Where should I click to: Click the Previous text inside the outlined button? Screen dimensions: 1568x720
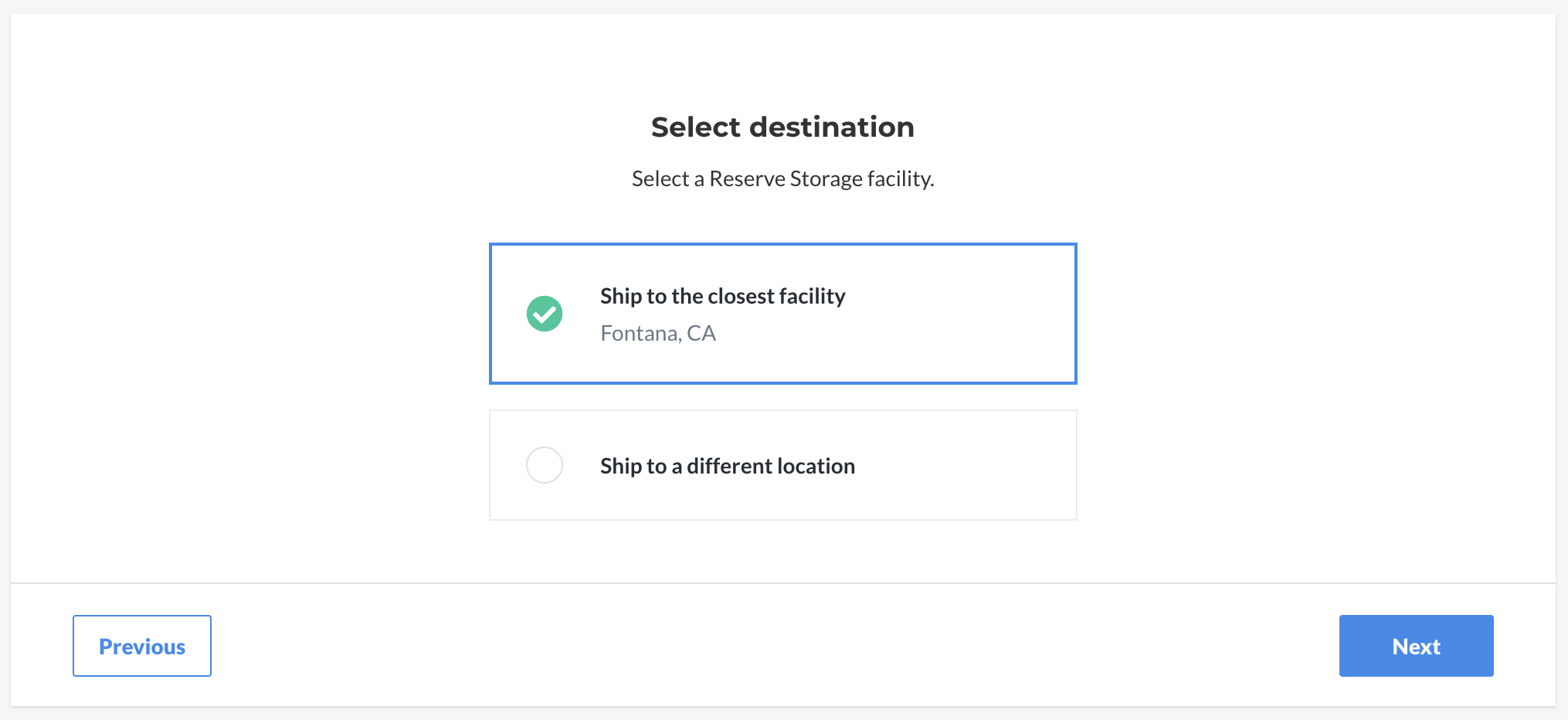(142, 647)
